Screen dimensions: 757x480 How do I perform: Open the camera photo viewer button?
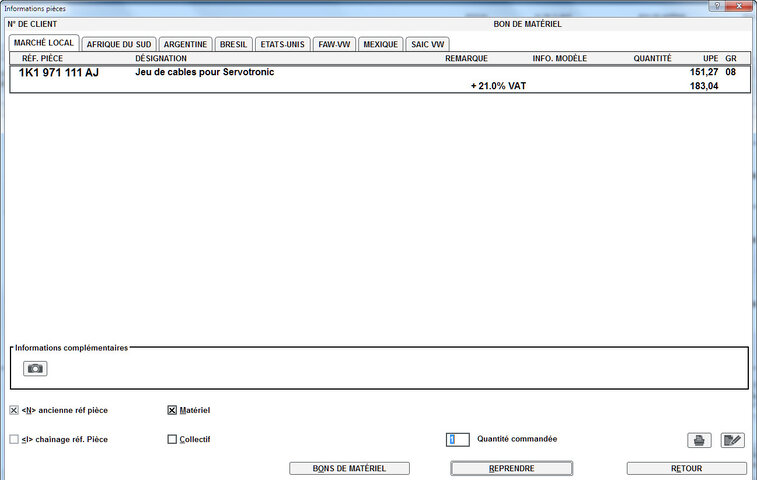tap(35, 368)
